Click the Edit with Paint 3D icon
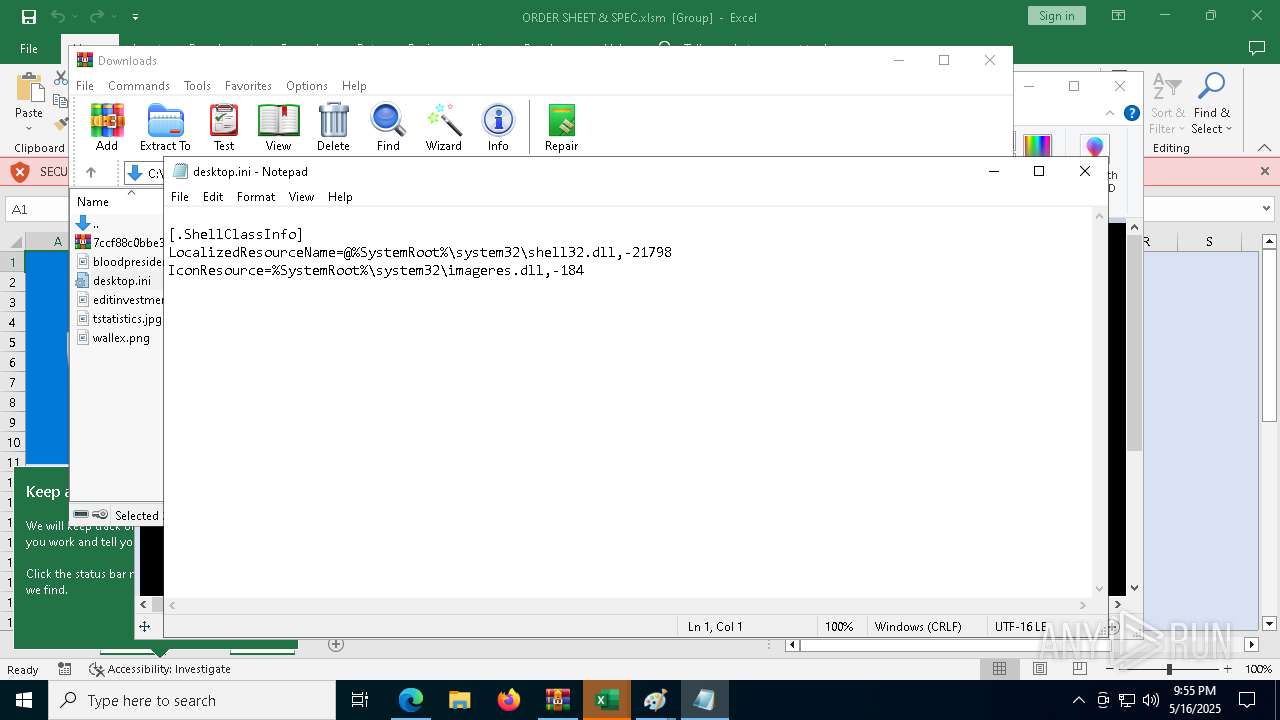This screenshot has width=1280, height=720. pos(1095,147)
